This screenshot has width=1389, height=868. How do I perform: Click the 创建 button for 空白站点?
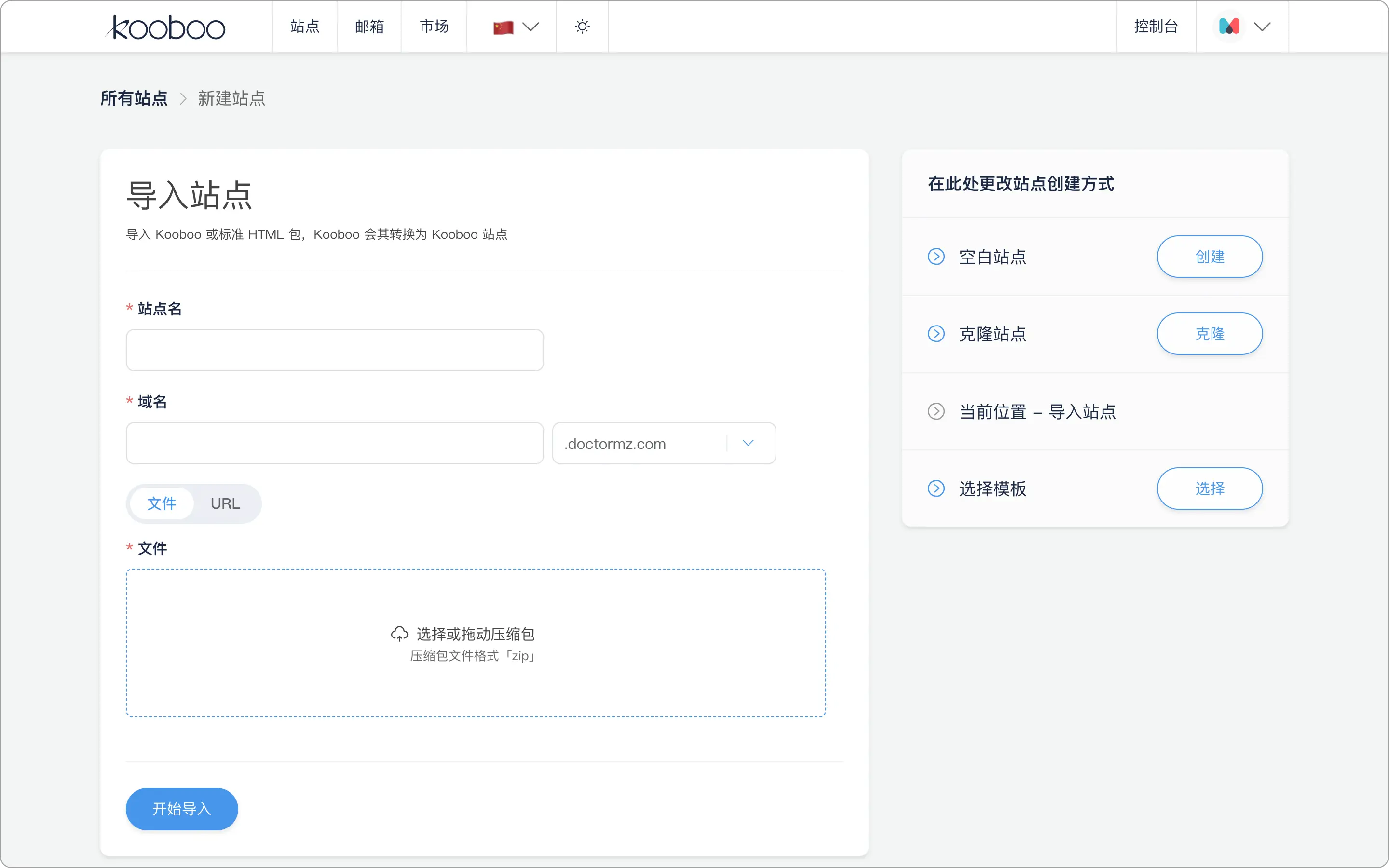point(1210,257)
